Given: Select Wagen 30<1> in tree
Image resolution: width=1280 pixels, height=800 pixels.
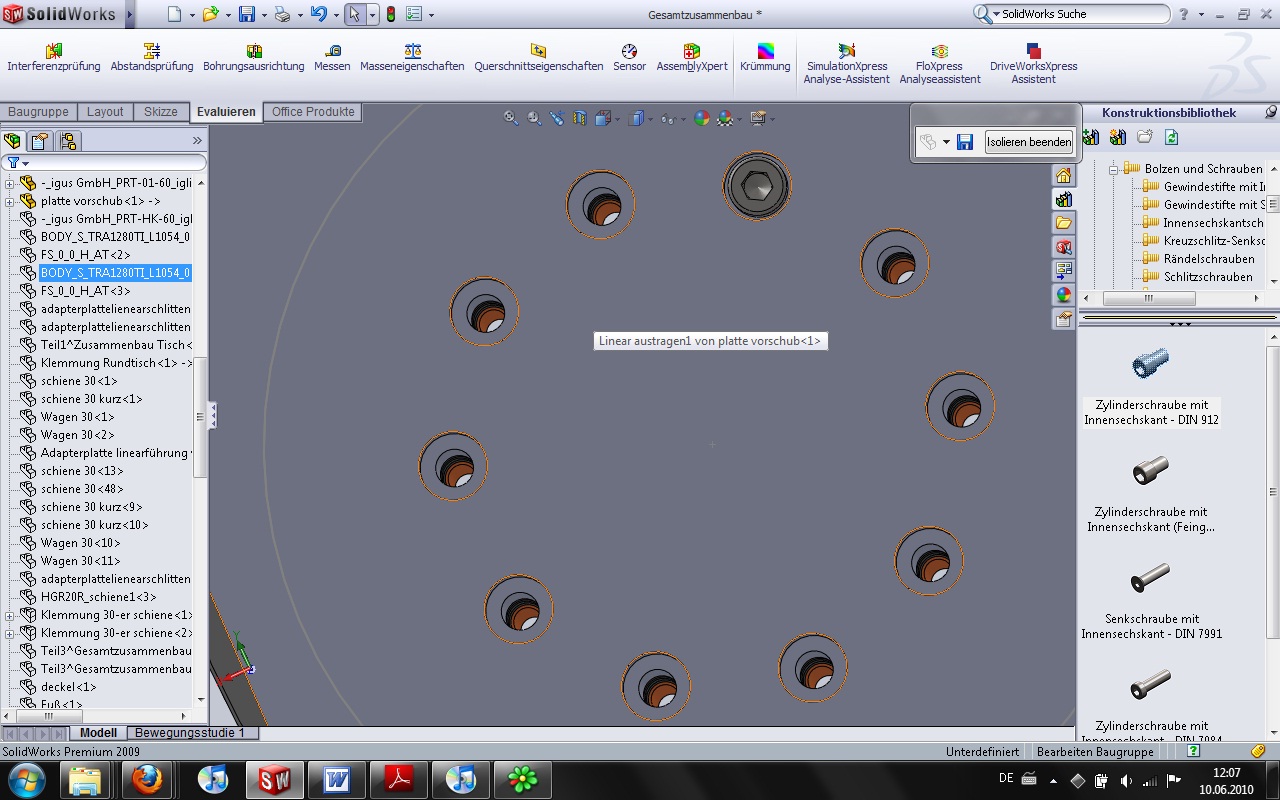Looking at the screenshot, I should click(77, 417).
